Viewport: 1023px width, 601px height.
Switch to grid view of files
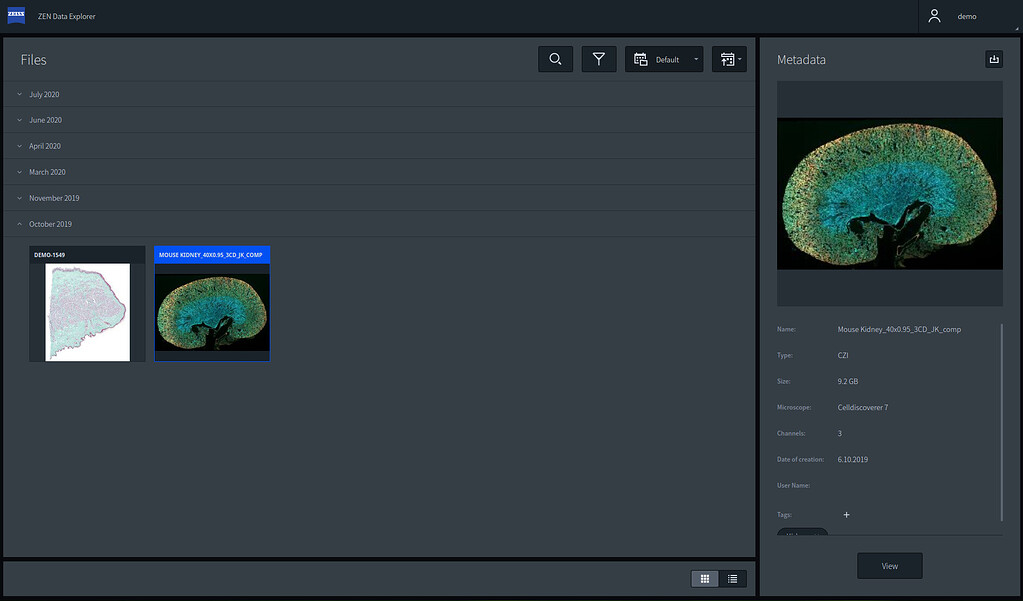[705, 578]
